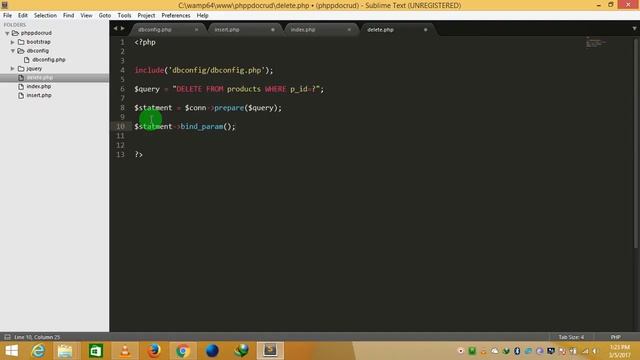Expand the bootstrap folder
Screen dimensions: 640x360
tap(13, 42)
